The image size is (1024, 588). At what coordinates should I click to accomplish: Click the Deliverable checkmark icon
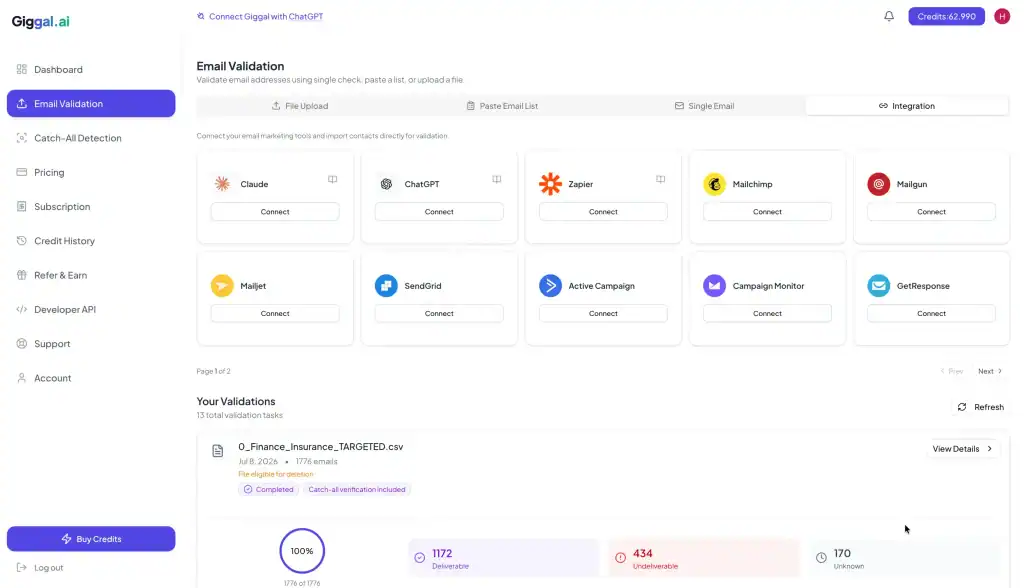419,558
